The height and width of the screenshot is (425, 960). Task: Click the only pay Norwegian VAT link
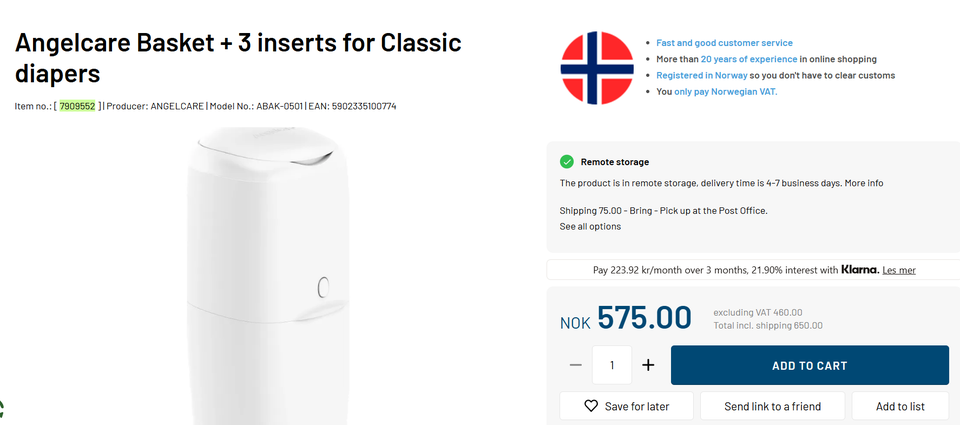725,91
